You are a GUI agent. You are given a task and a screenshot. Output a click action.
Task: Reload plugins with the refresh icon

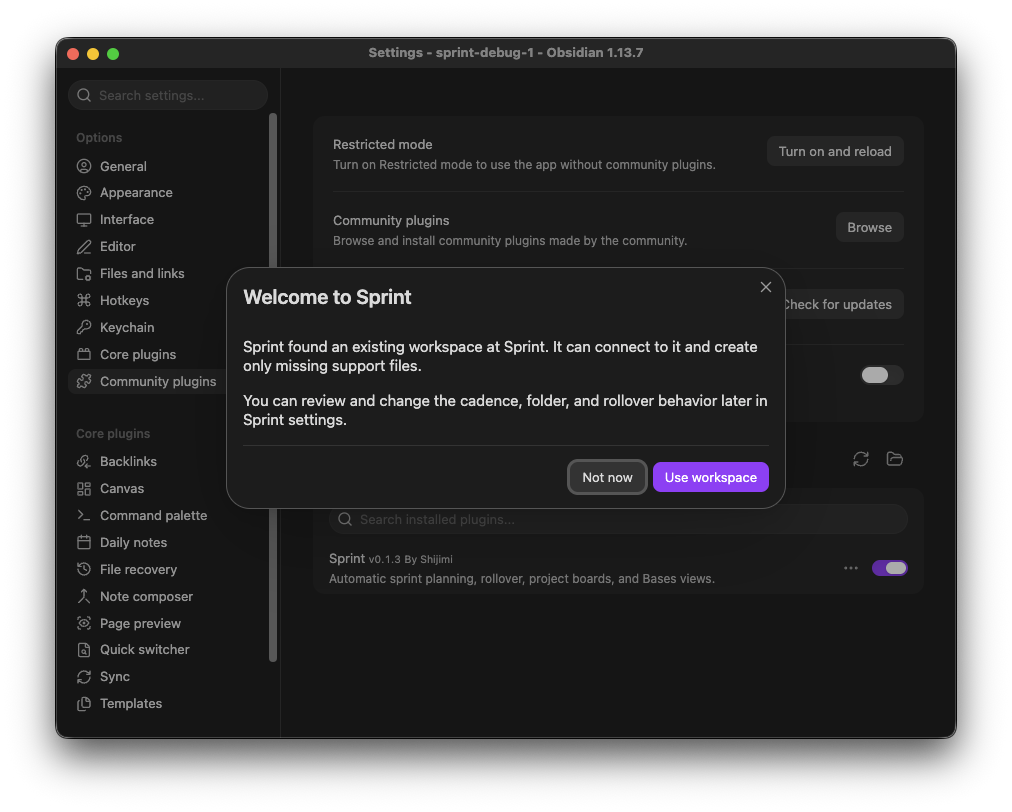[860, 459]
